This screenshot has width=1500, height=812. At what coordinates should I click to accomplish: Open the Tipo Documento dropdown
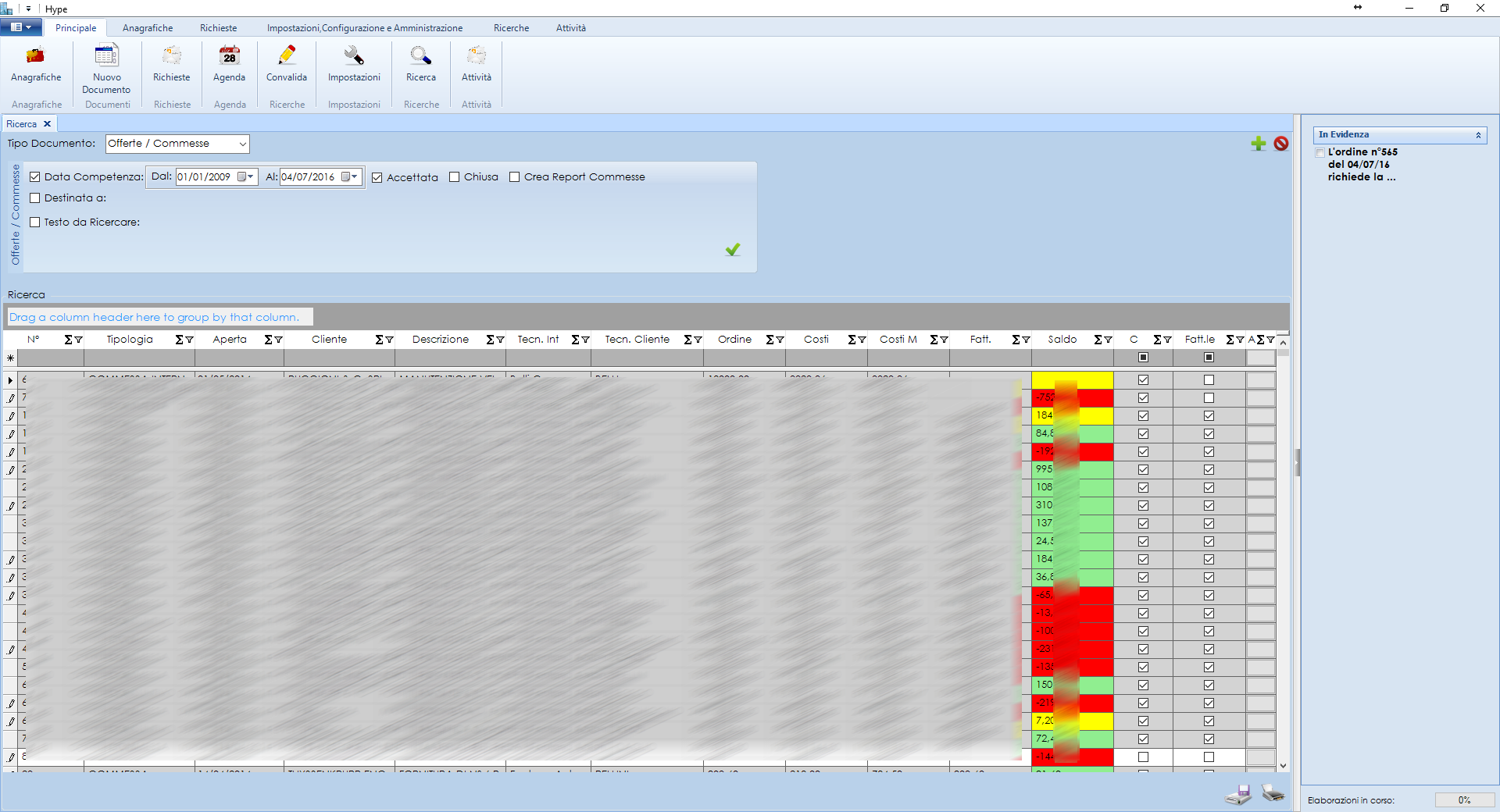[242, 144]
